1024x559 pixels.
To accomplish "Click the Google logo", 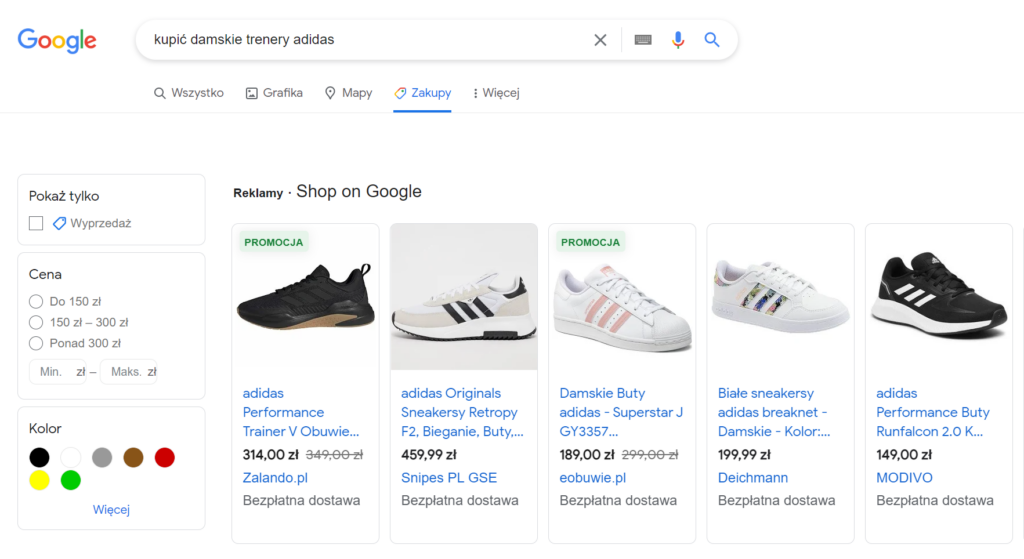I will 57,40.
